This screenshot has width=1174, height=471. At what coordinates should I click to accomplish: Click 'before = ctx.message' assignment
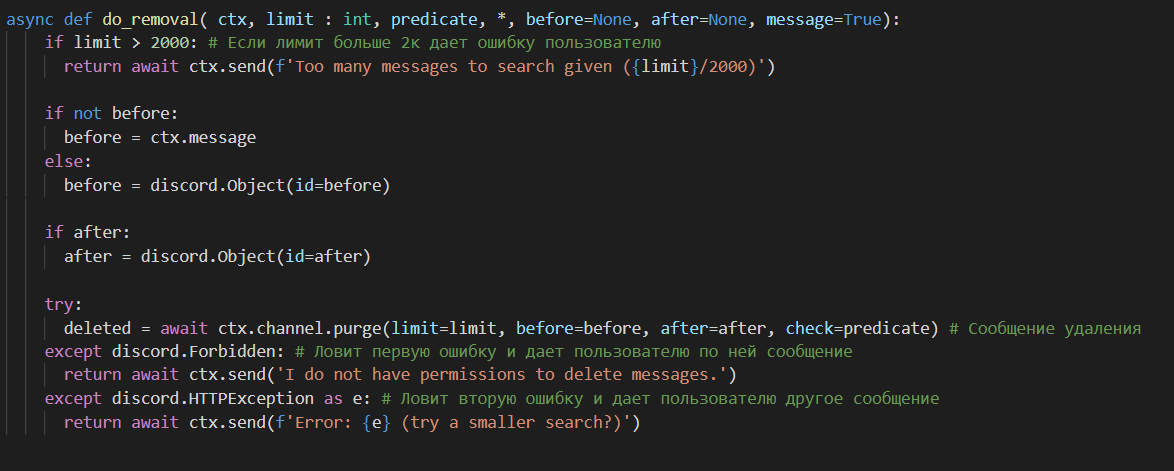coord(159,138)
